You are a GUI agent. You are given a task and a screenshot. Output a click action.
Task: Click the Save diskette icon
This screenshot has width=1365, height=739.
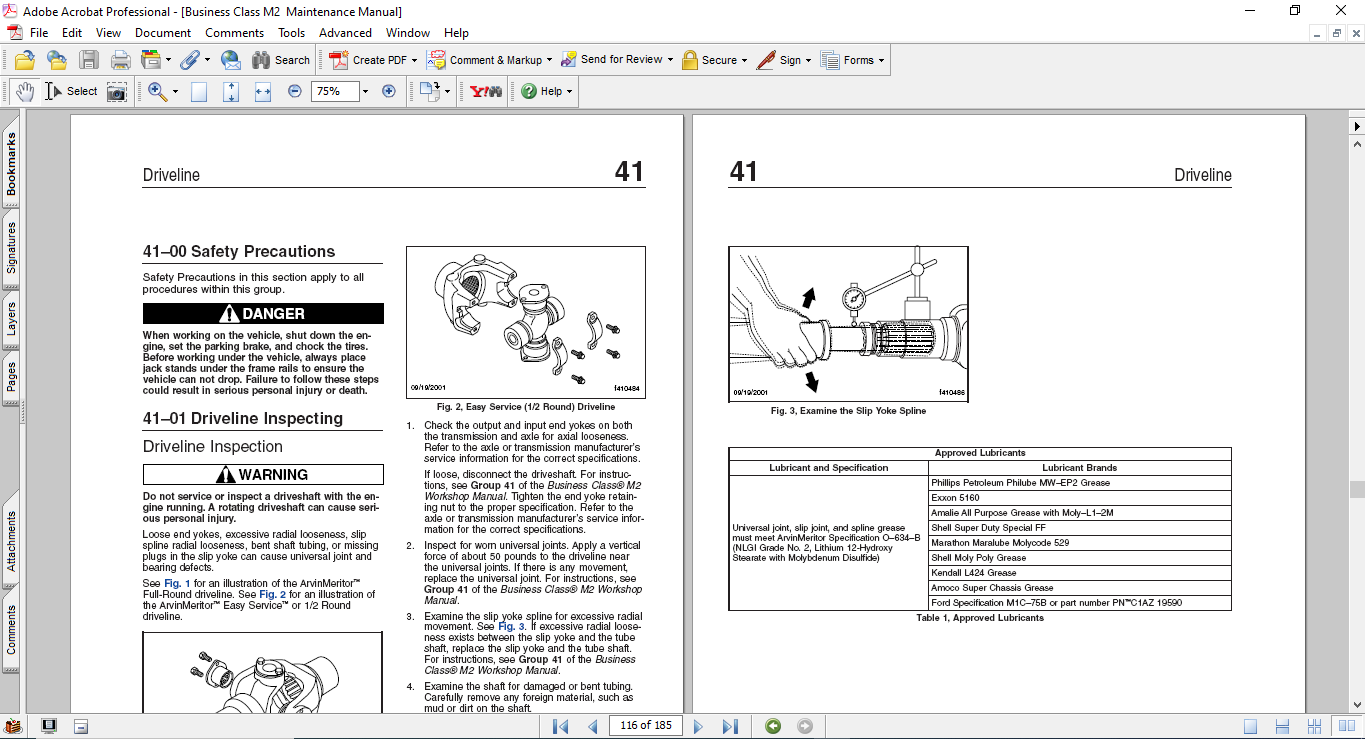[x=89, y=60]
